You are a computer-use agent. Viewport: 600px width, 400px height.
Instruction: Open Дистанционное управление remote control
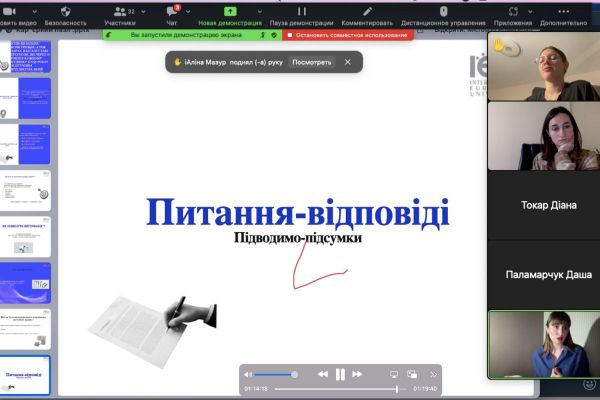443,13
